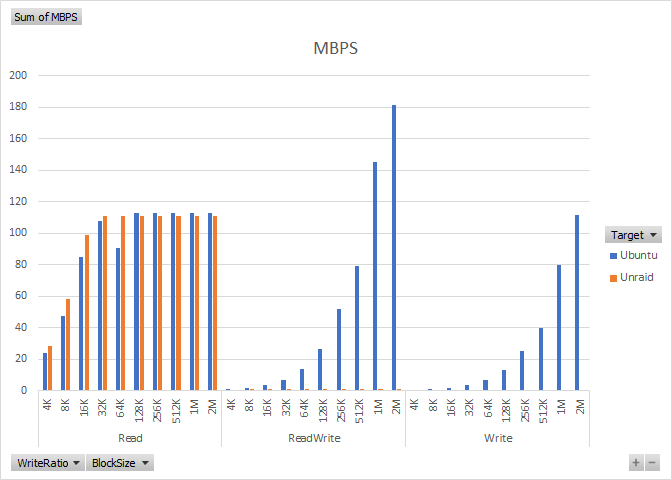Viewport: 672px width, 480px height.
Task: Click the 200 value on vertical axis
Action: (x=19, y=76)
